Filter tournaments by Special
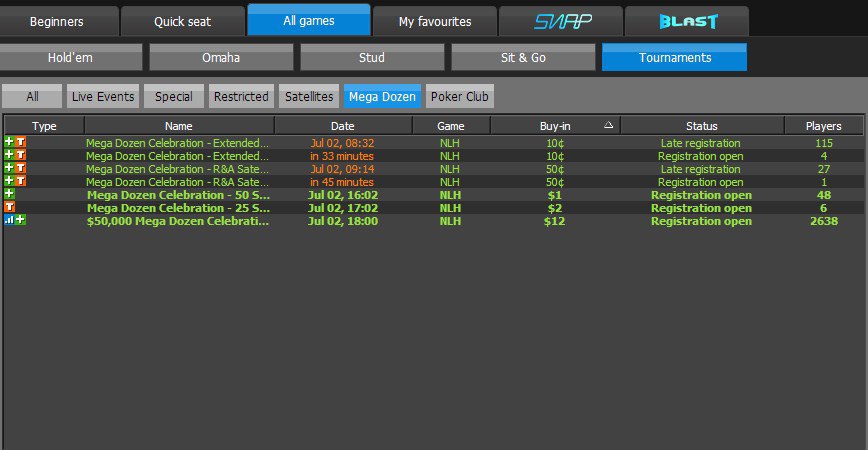The height and width of the screenshot is (450, 868). point(174,96)
